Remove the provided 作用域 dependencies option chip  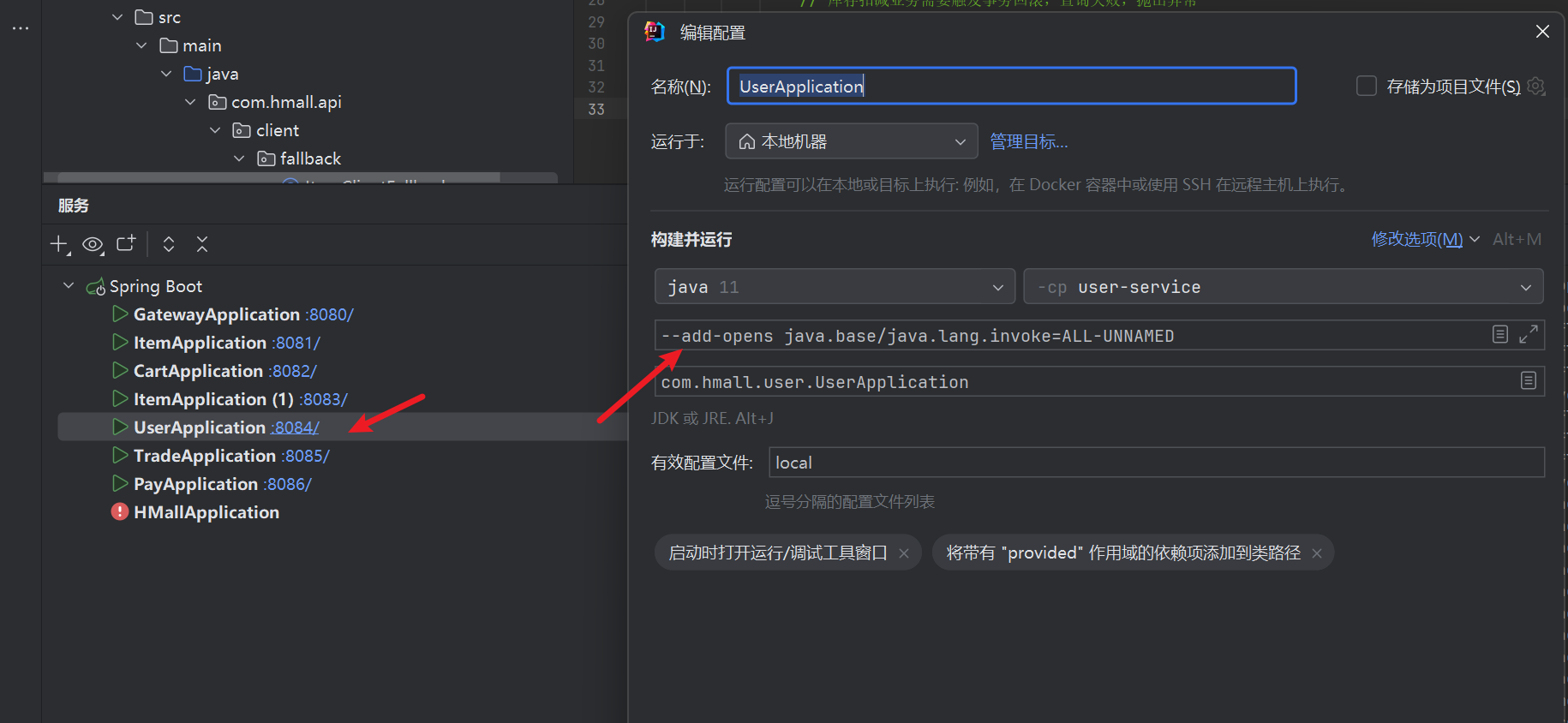(x=1317, y=553)
